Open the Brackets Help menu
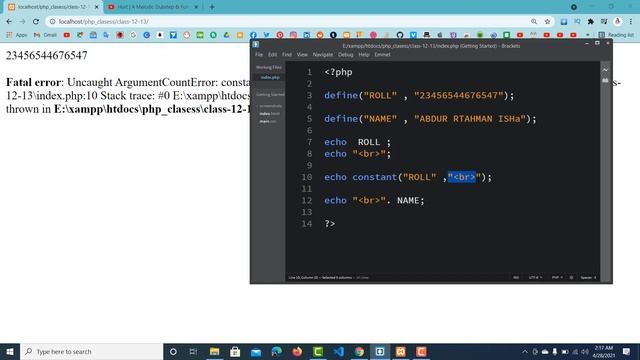 pyautogui.click(x=364, y=55)
